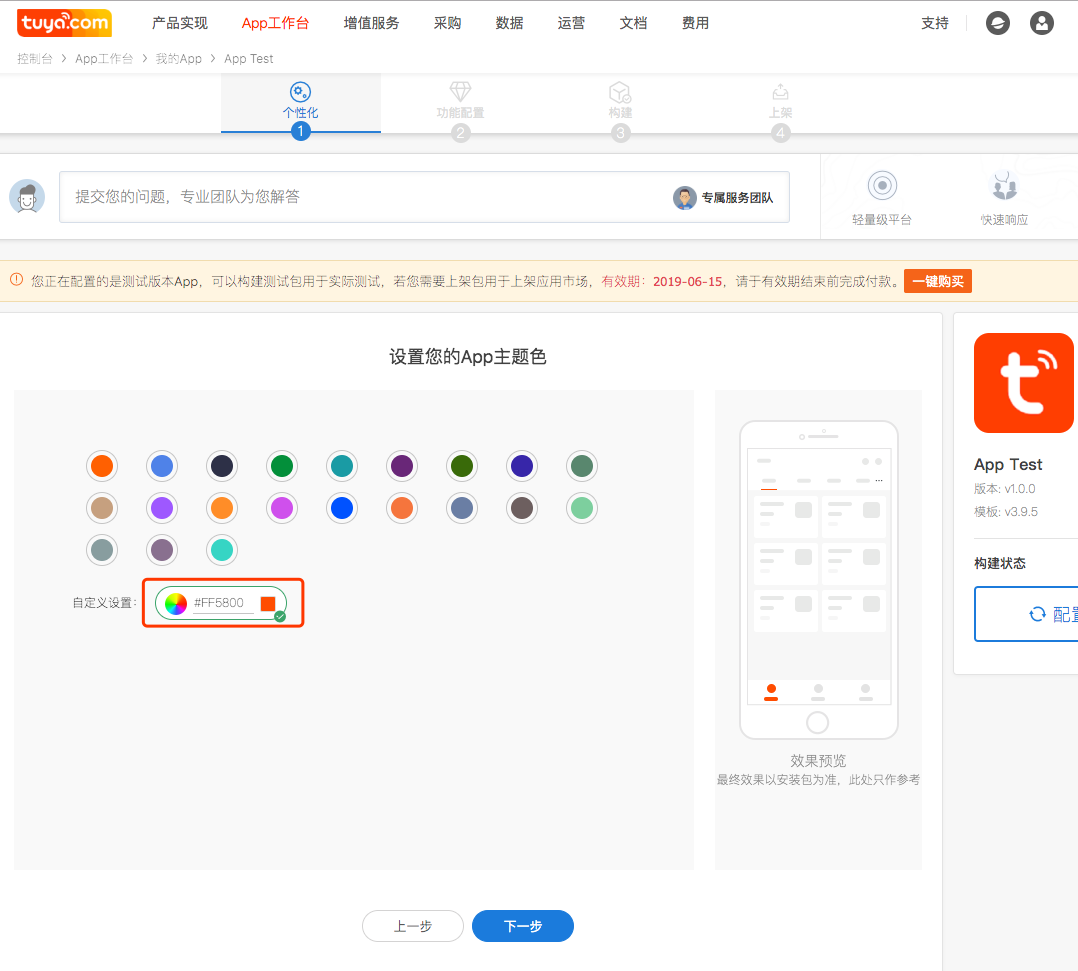The image size is (1078, 971).
Task: Click the message center icon in header
Action: click(x=997, y=23)
